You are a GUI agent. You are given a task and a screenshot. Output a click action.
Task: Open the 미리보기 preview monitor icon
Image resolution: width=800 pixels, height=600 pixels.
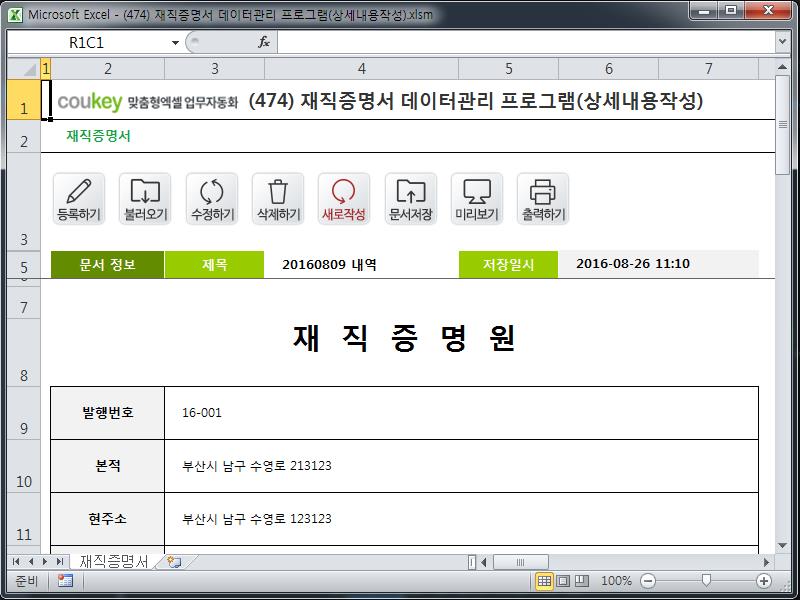point(477,199)
